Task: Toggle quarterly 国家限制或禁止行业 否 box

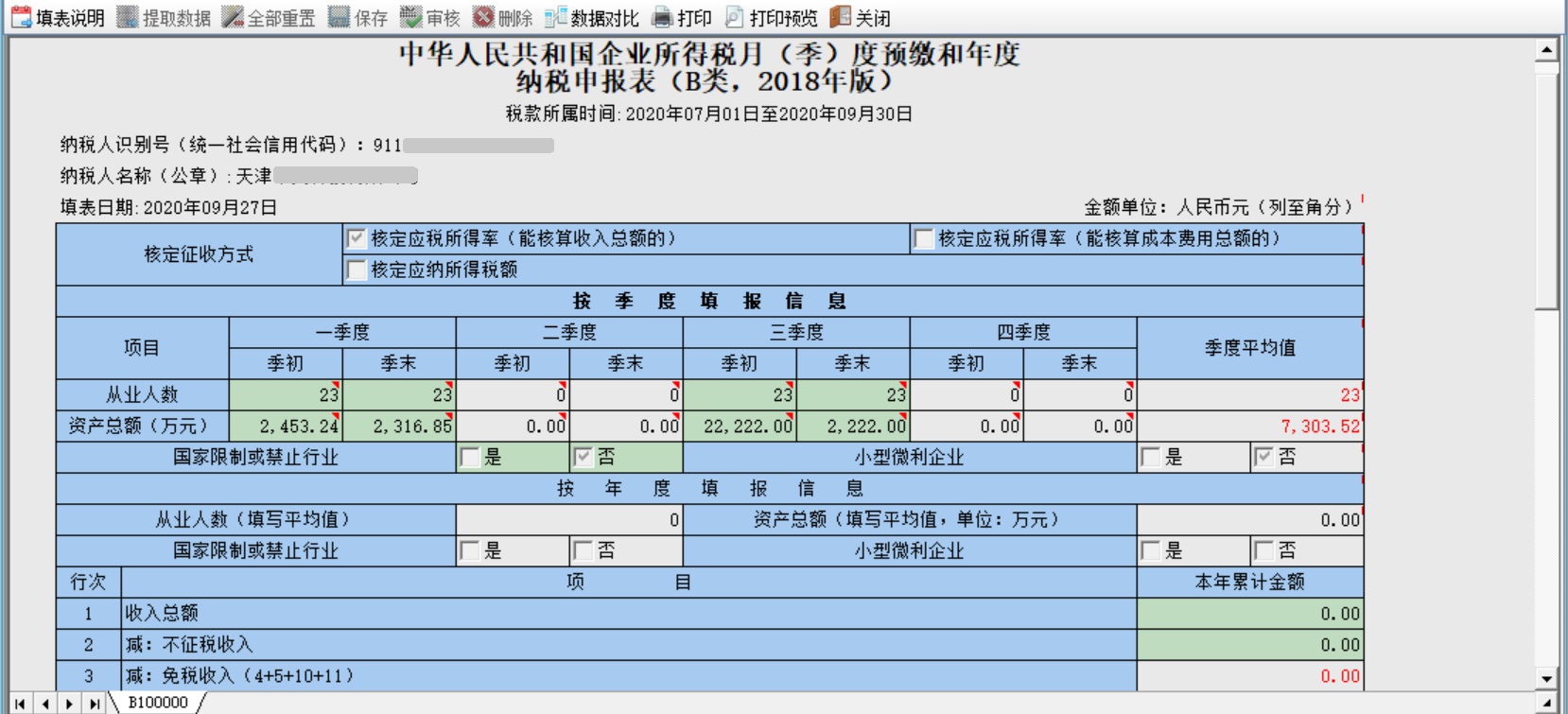Action: coord(584,458)
